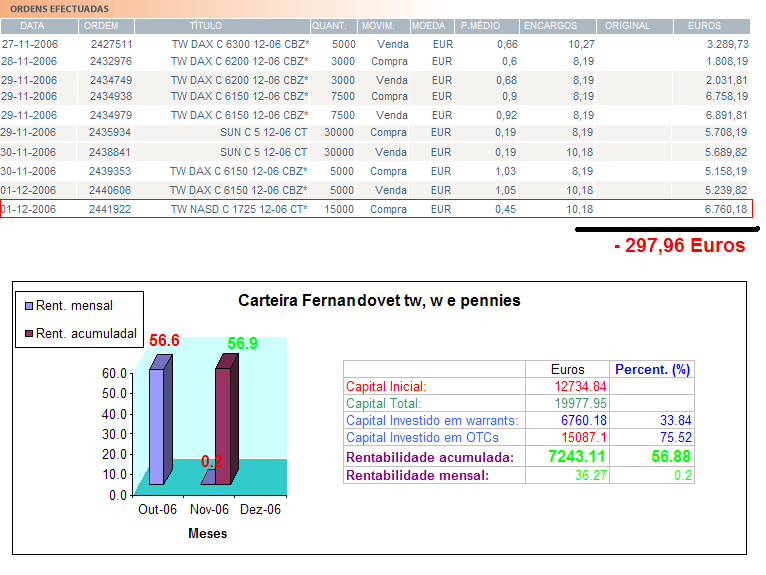Click euros value 6.760,18 in orders table

click(726, 209)
